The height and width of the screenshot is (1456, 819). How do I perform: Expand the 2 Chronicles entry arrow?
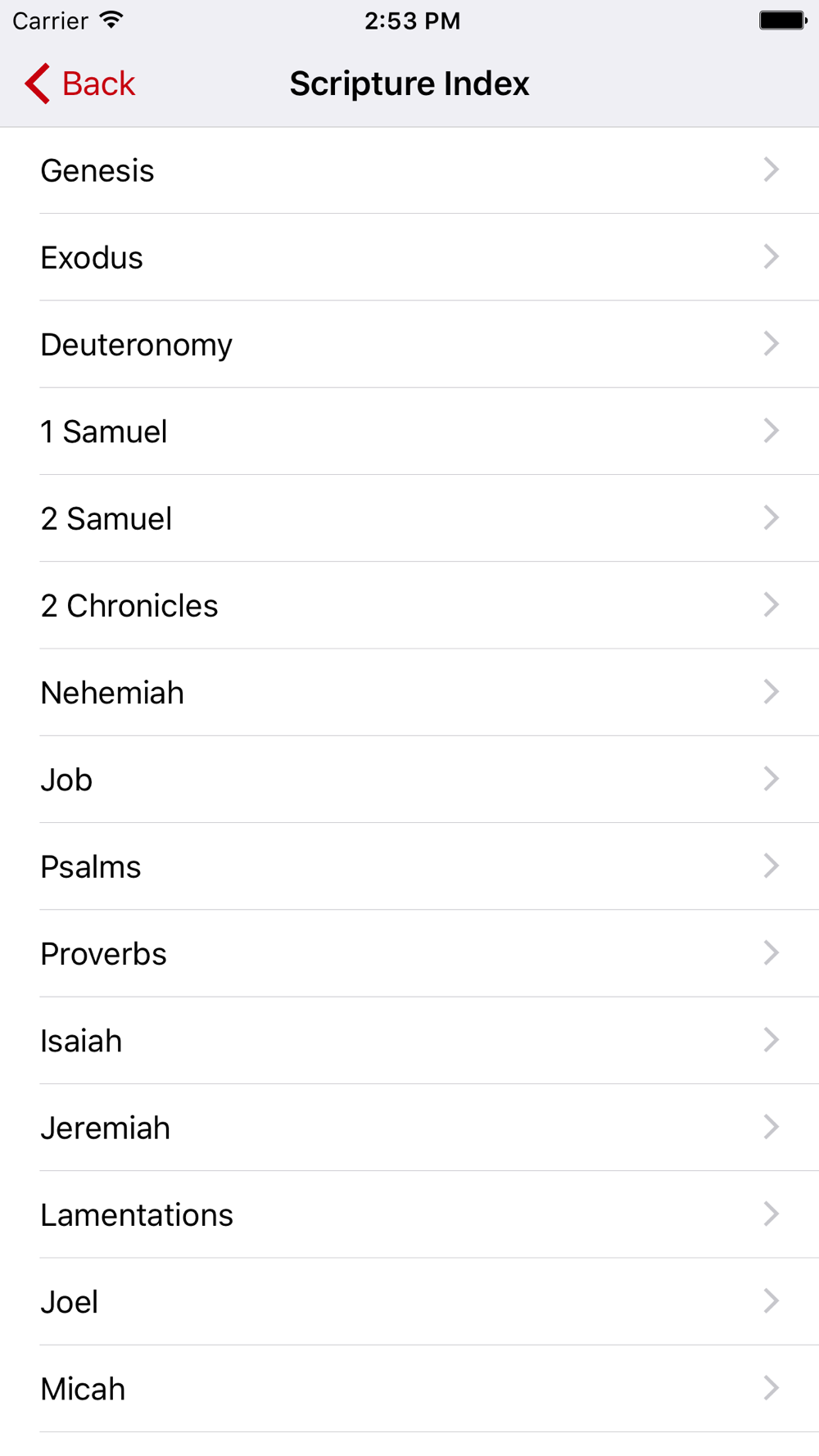coord(771,604)
